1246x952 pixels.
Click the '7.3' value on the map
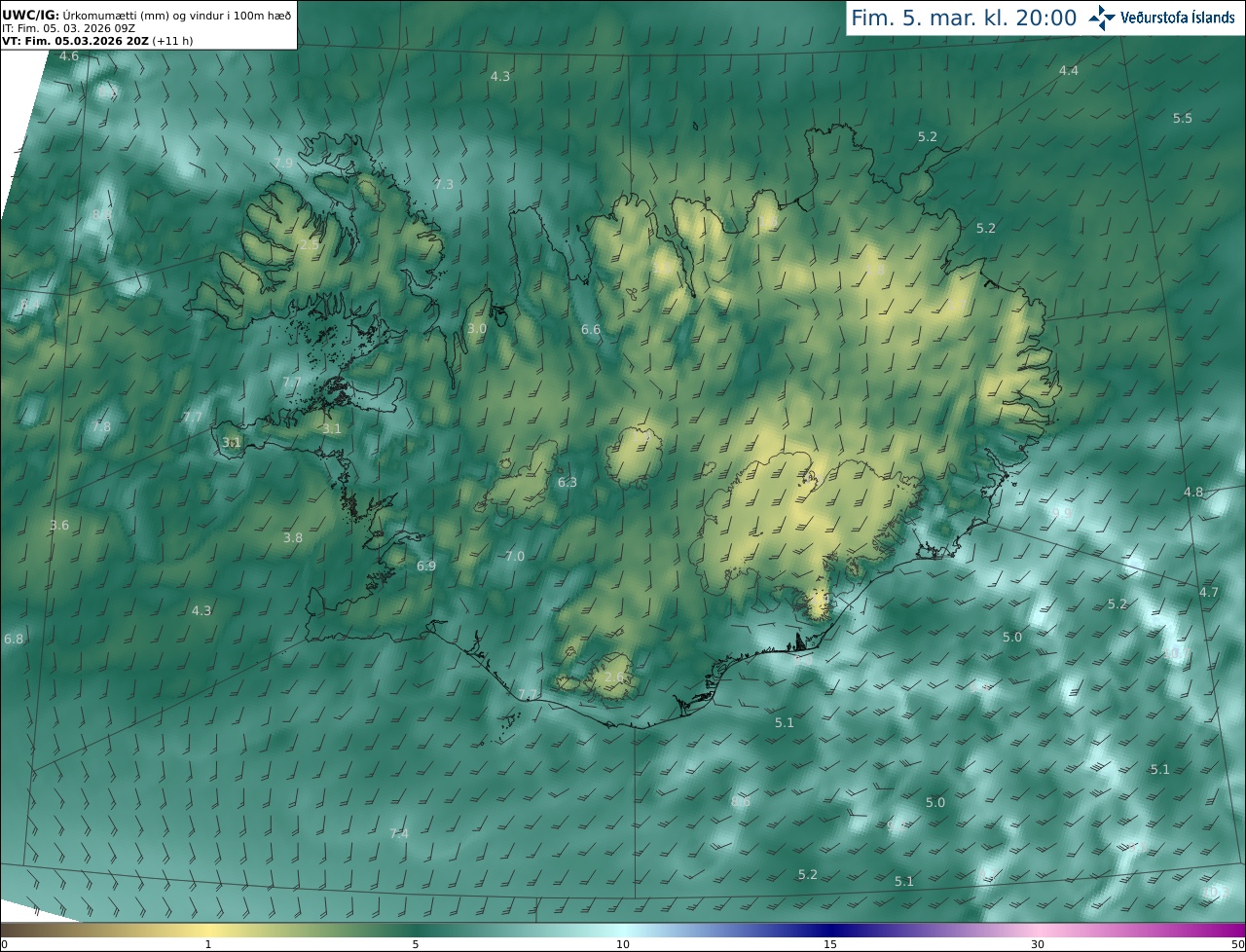click(444, 184)
